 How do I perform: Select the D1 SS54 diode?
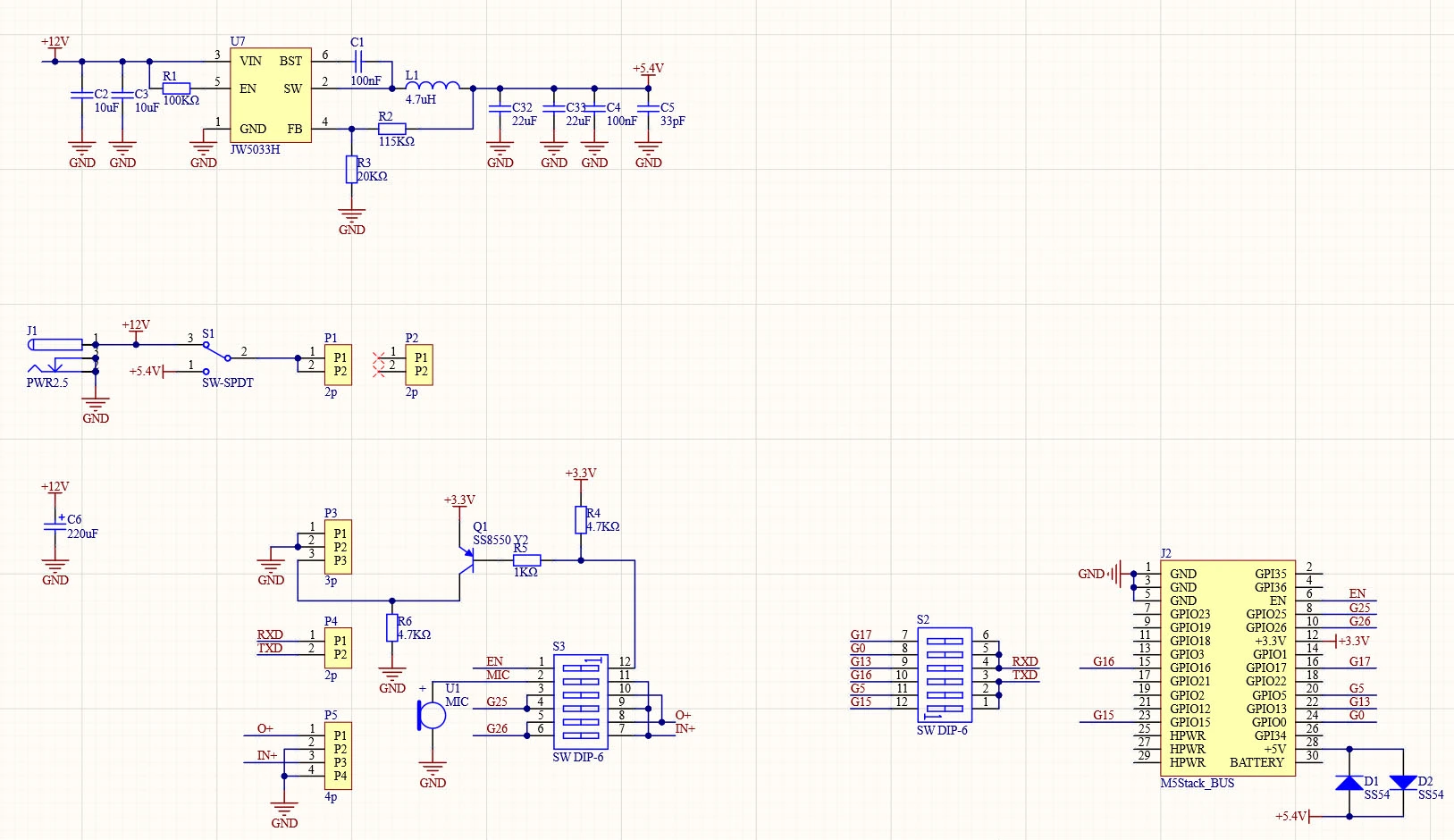1349,784
